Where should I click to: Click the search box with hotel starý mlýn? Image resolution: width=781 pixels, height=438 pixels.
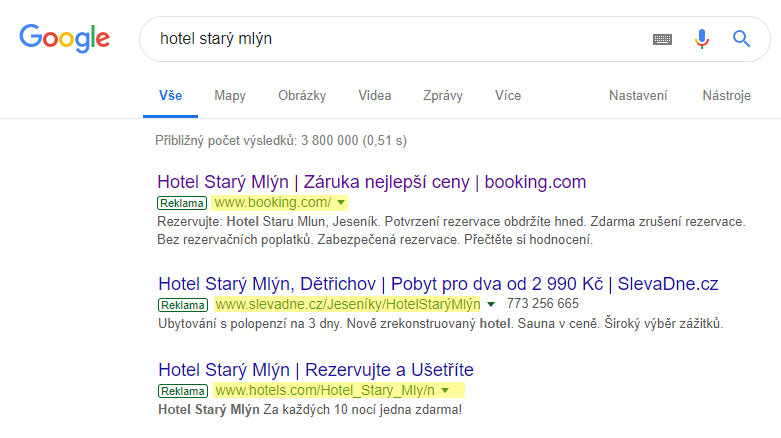tap(400, 39)
